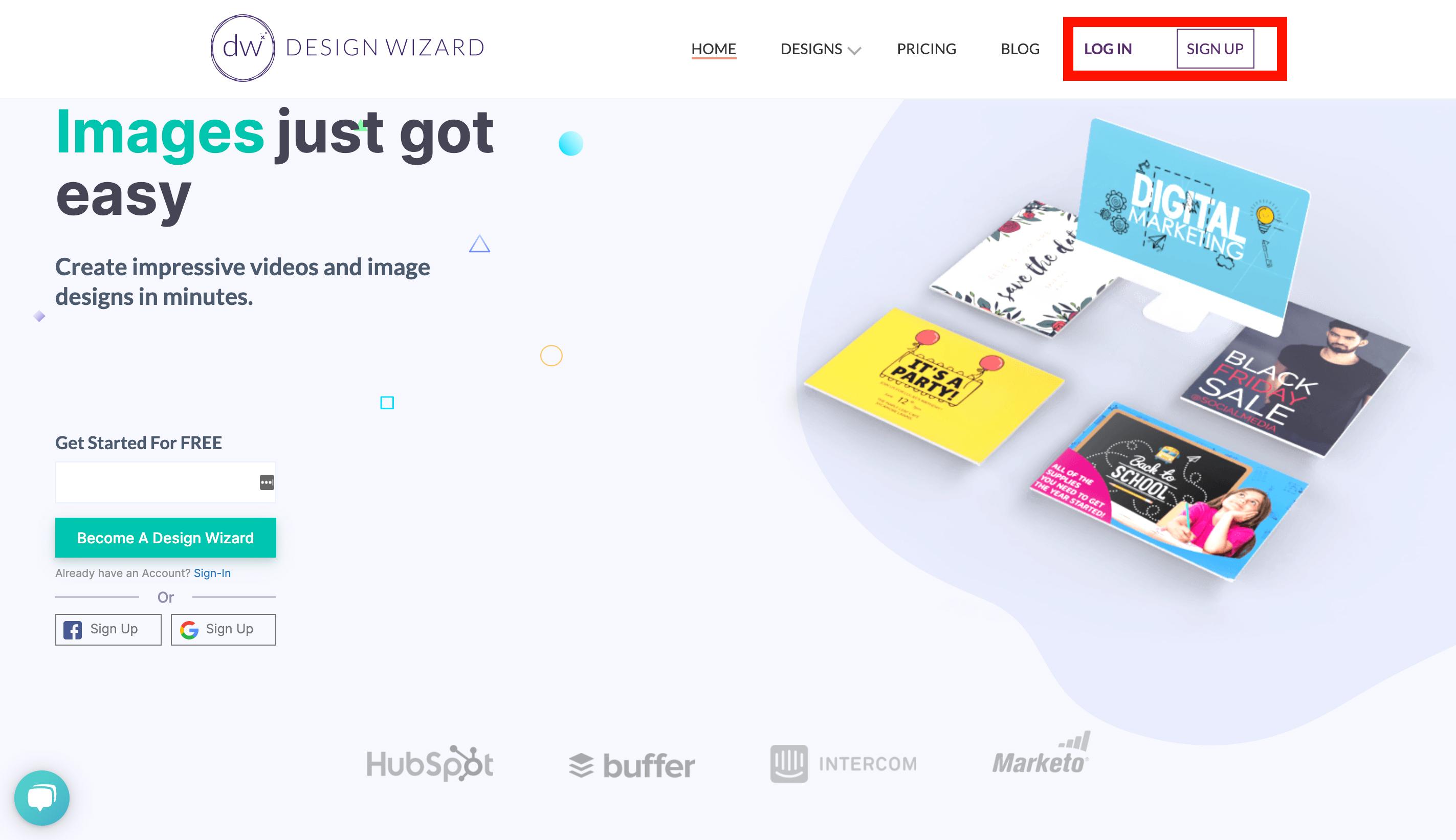The image size is (1456, 840).
Task: Click the Intercom partner logo icon
Action: pos(791,762)
